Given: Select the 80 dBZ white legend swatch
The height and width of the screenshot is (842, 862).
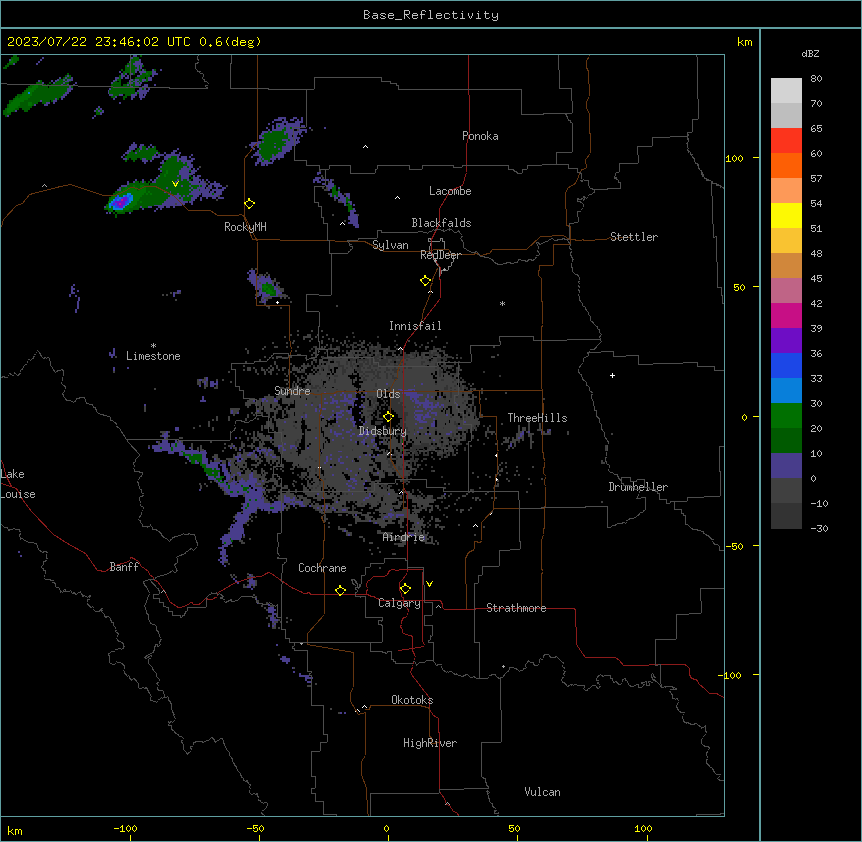Looking at the screenshot, I should (x=786, y=91).
